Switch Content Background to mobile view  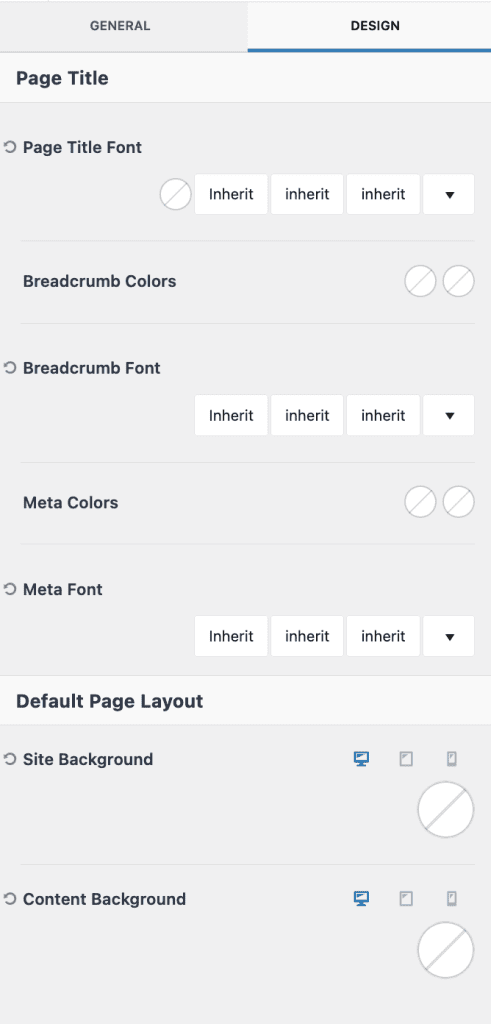click(x=451, y=899)
